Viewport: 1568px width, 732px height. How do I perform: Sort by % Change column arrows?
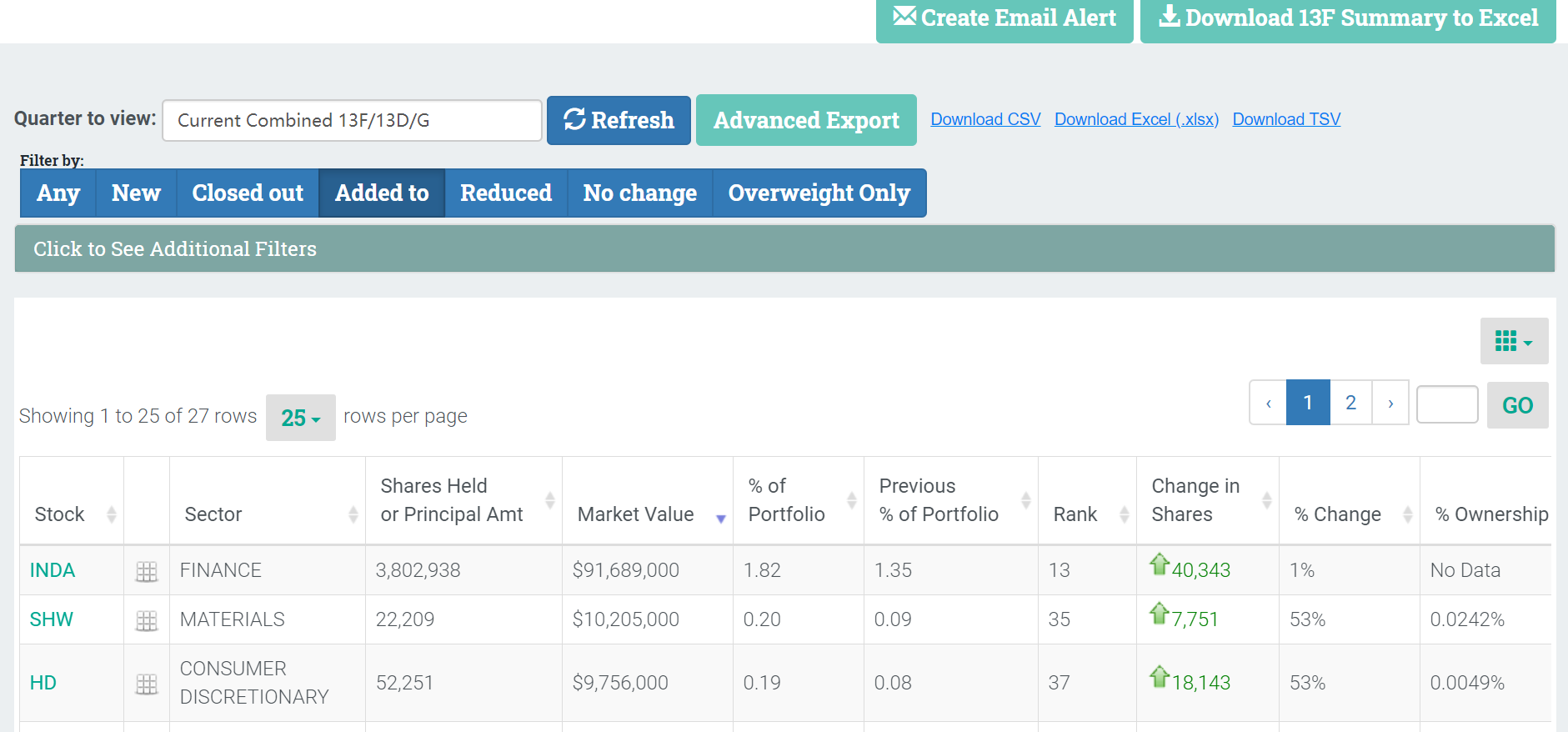coord(1408,514)
